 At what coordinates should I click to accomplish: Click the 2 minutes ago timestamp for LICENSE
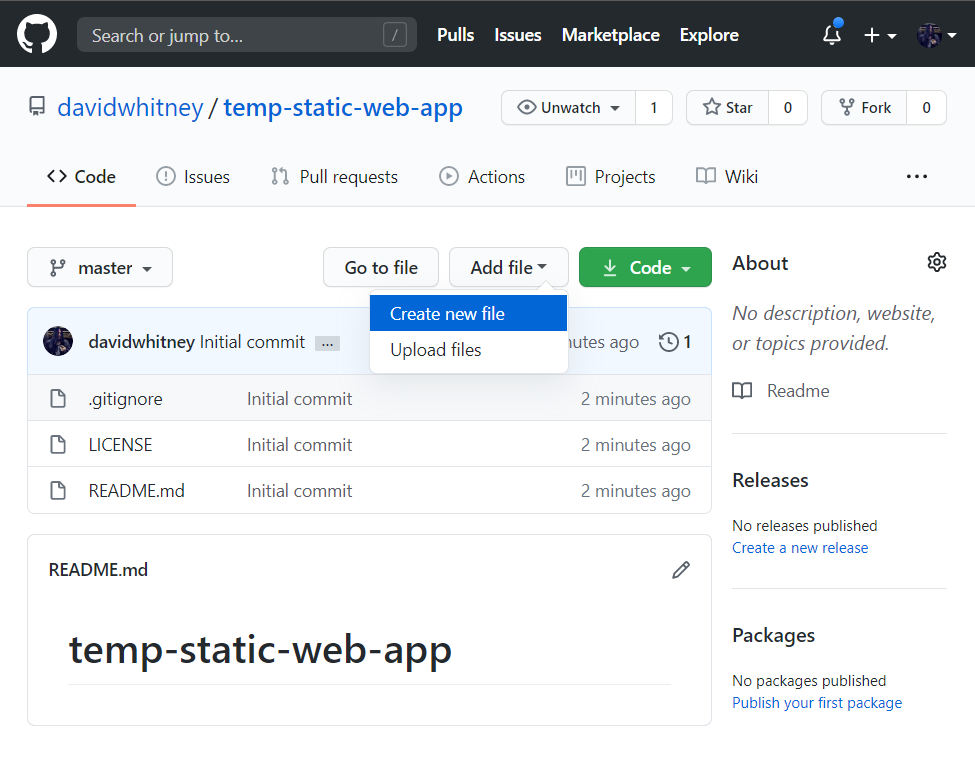[x=635, y=445]
